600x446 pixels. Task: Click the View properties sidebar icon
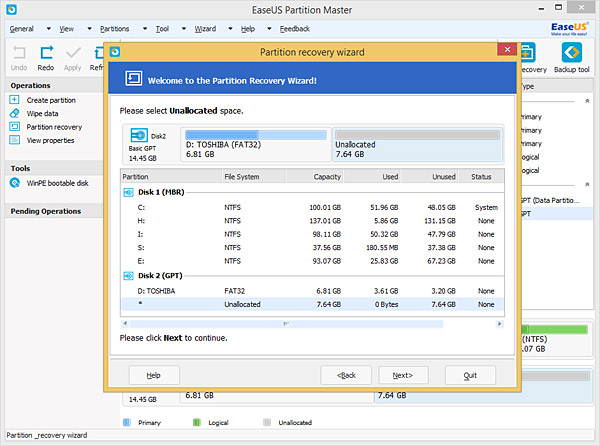(14, 140)
